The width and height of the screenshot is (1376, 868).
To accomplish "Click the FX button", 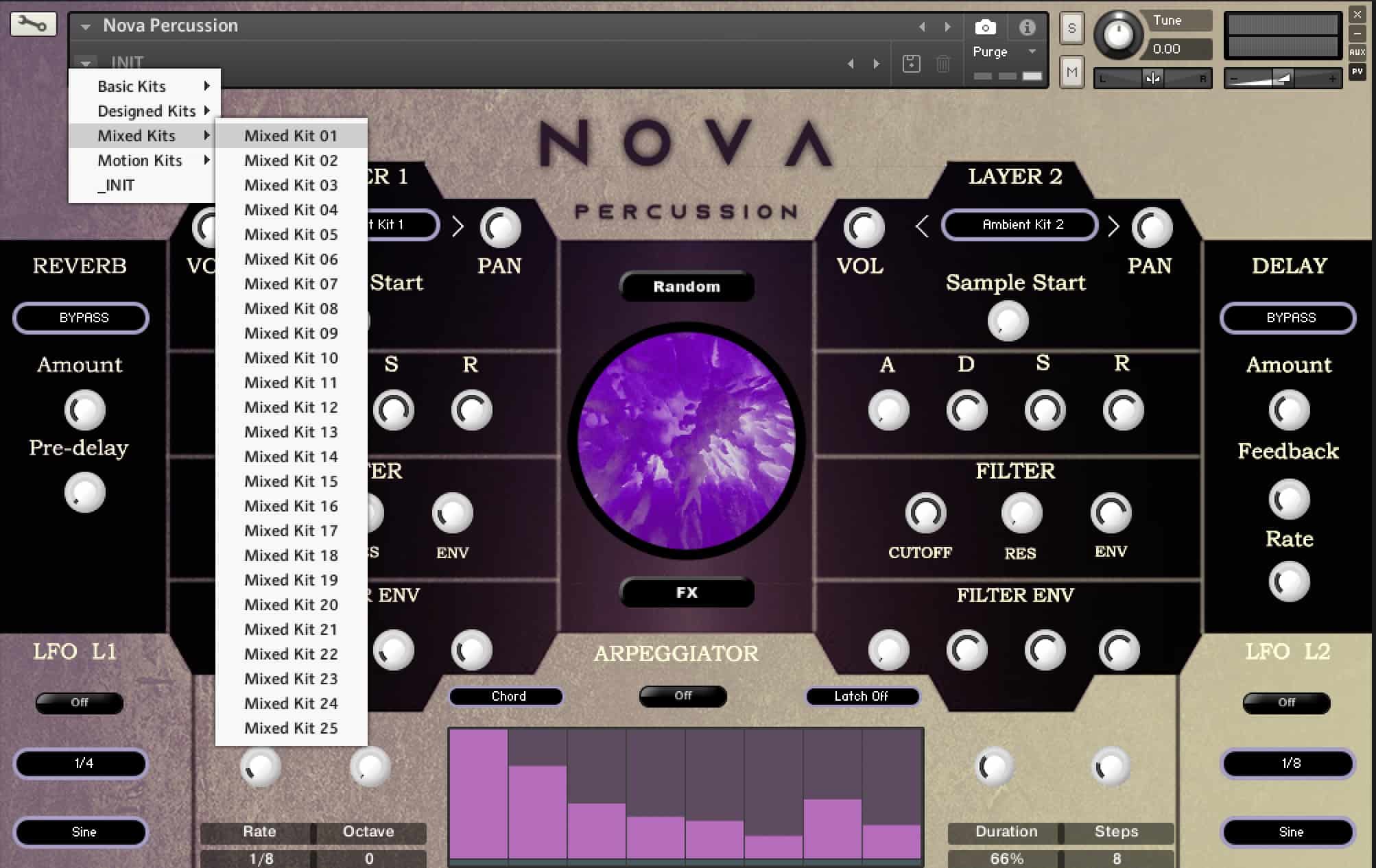I will coord(687,592).
